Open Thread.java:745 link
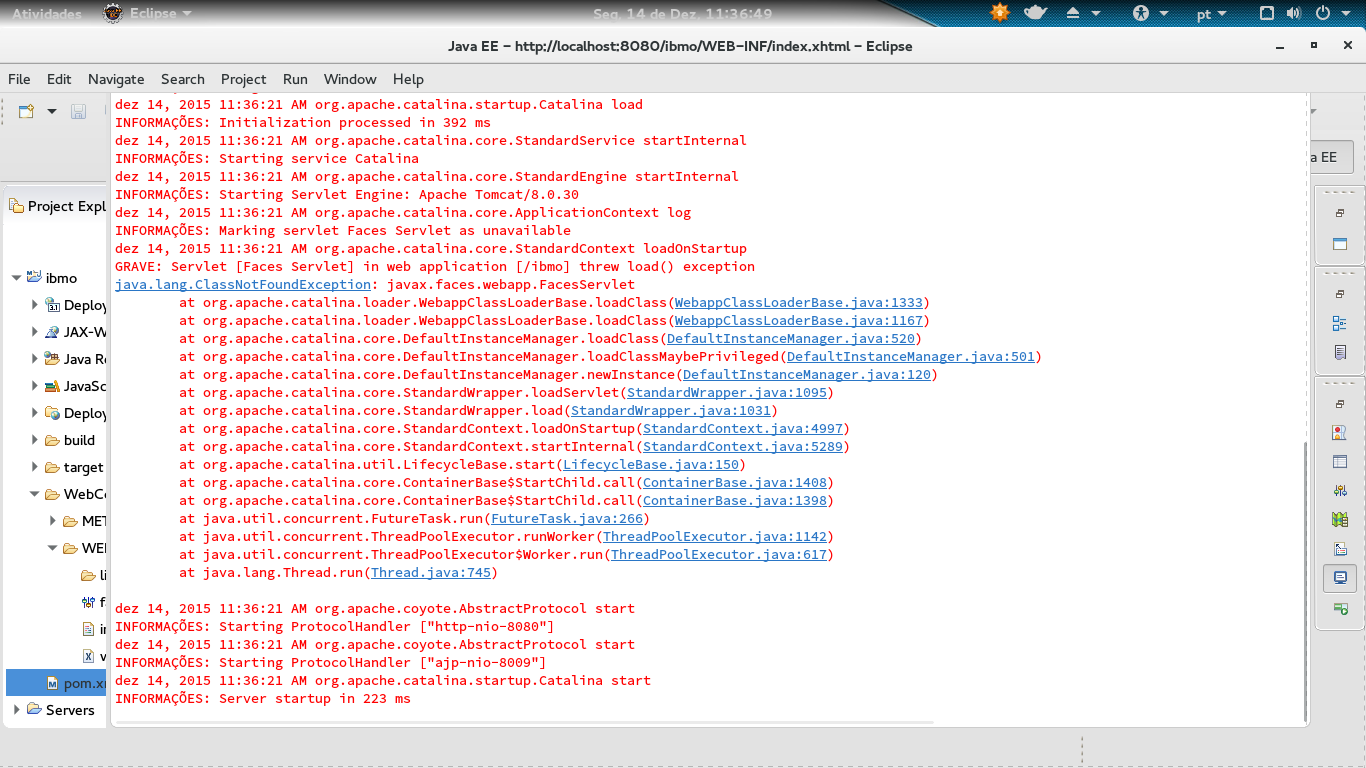 pyautogui.click(x=431, y=572)
